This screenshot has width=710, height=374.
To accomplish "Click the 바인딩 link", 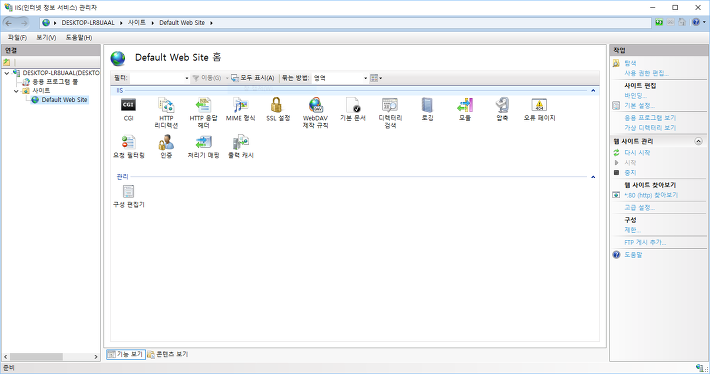I will [635, 96].
